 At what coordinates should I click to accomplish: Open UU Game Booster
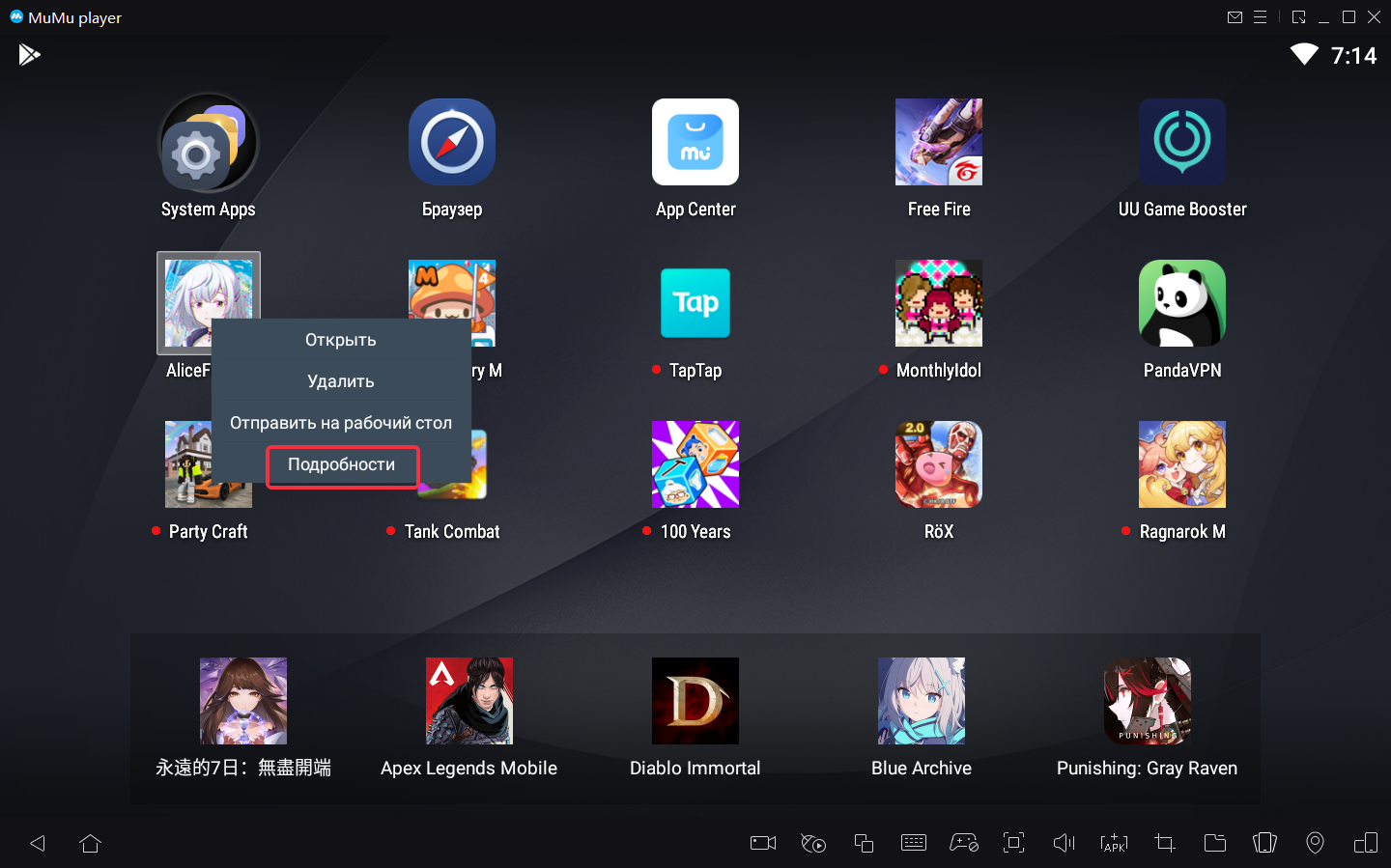tap(1182, 142)
